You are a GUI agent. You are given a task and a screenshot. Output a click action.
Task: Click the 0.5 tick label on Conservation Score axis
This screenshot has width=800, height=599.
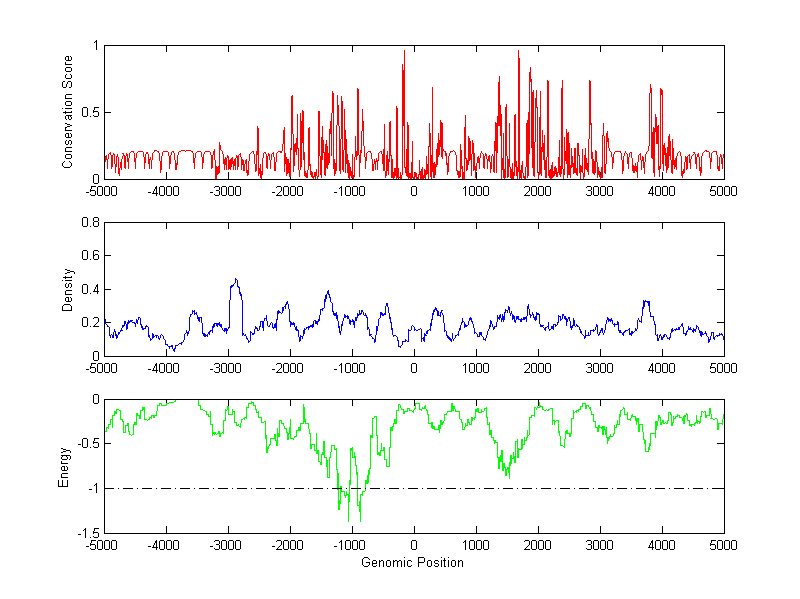click(90, 113)
